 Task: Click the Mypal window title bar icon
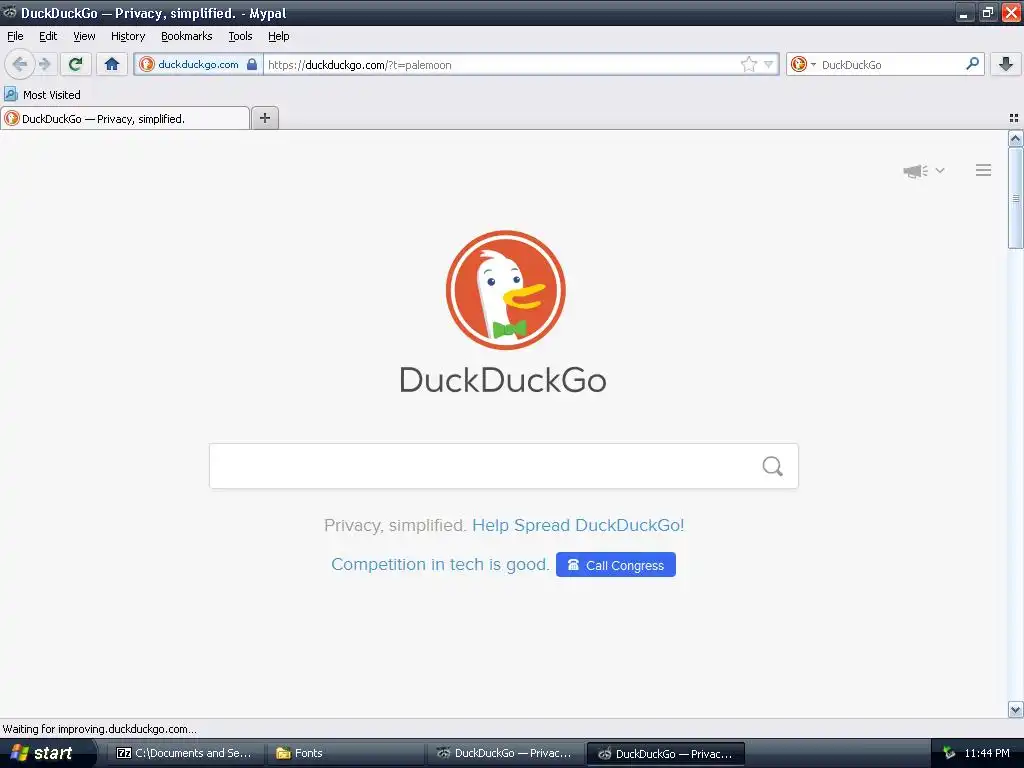pos(10,12)
